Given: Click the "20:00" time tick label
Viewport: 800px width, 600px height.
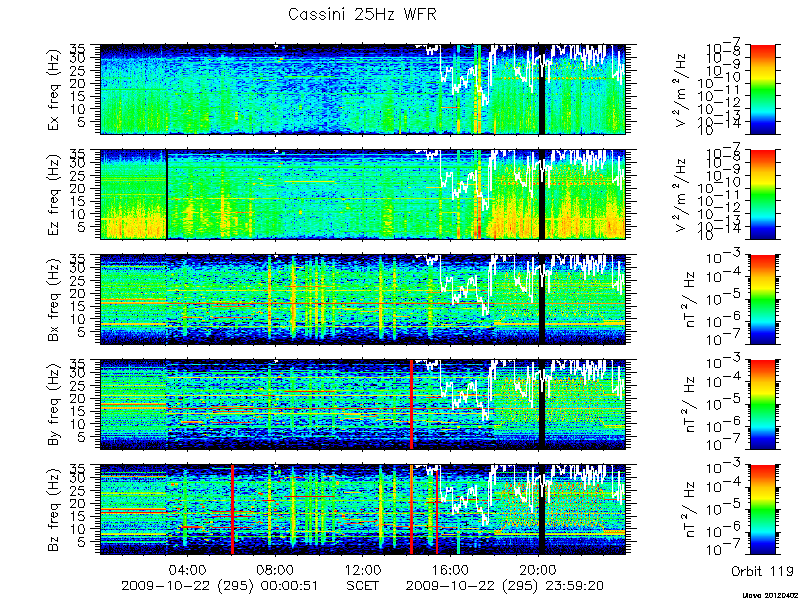Looking at the screenshot, I should [539, 569].
